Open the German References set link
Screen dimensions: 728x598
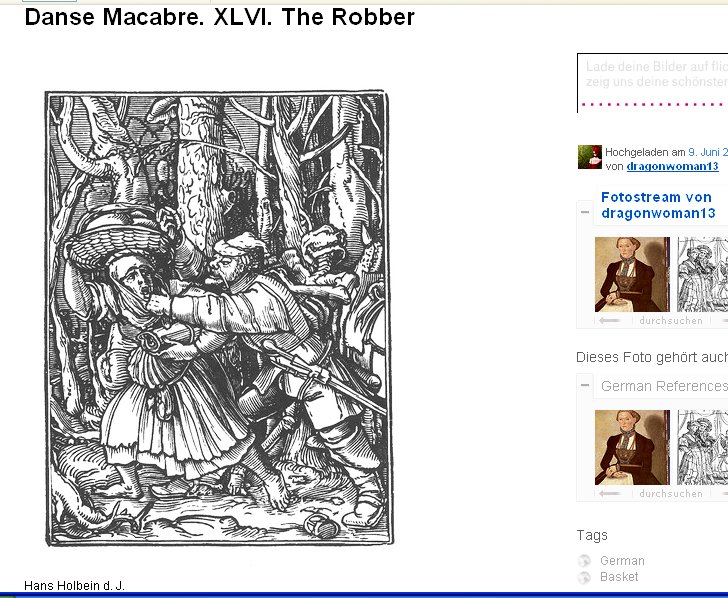click(x=664, y=386)
